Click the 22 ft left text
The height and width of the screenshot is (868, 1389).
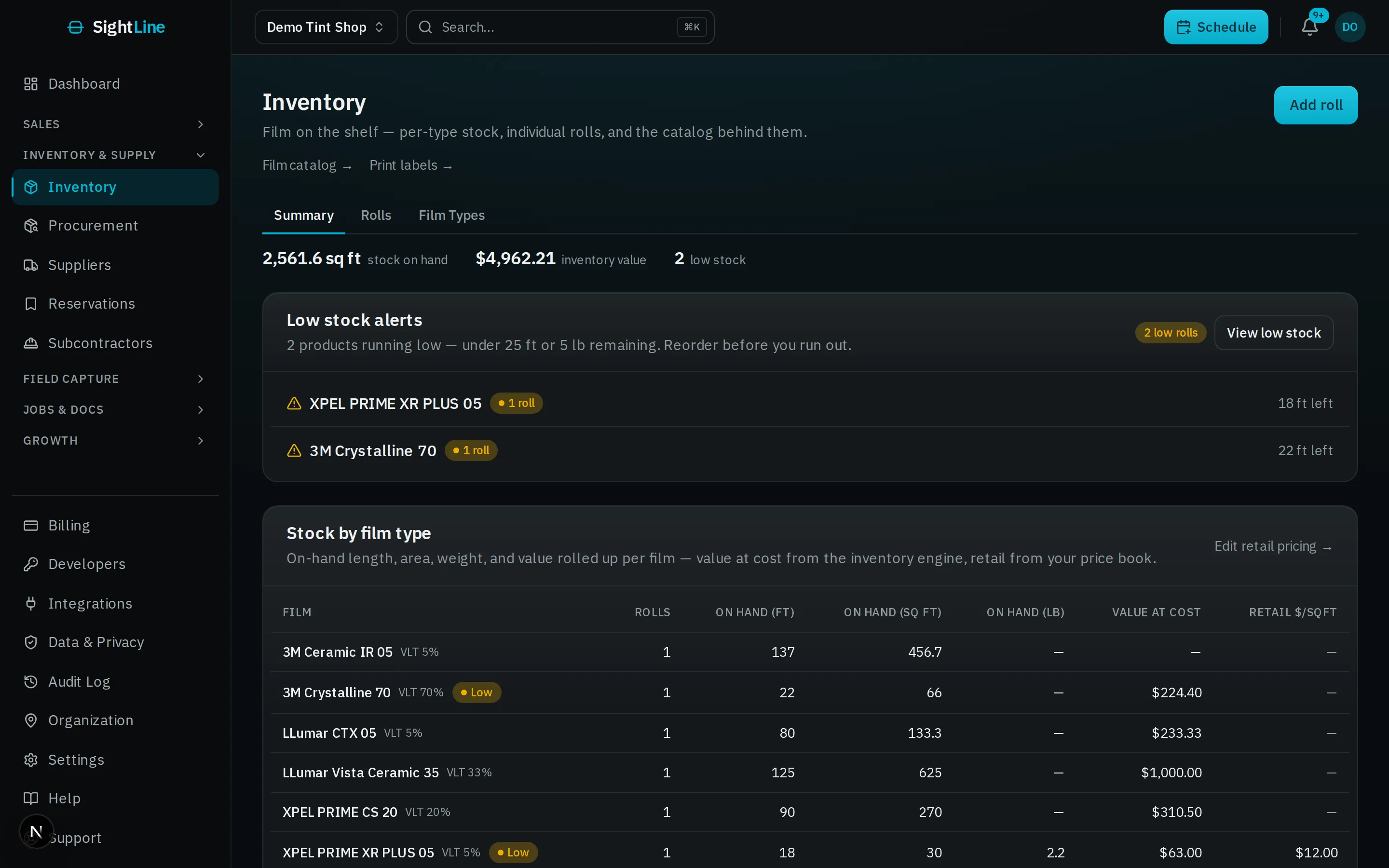(1305, 451)
